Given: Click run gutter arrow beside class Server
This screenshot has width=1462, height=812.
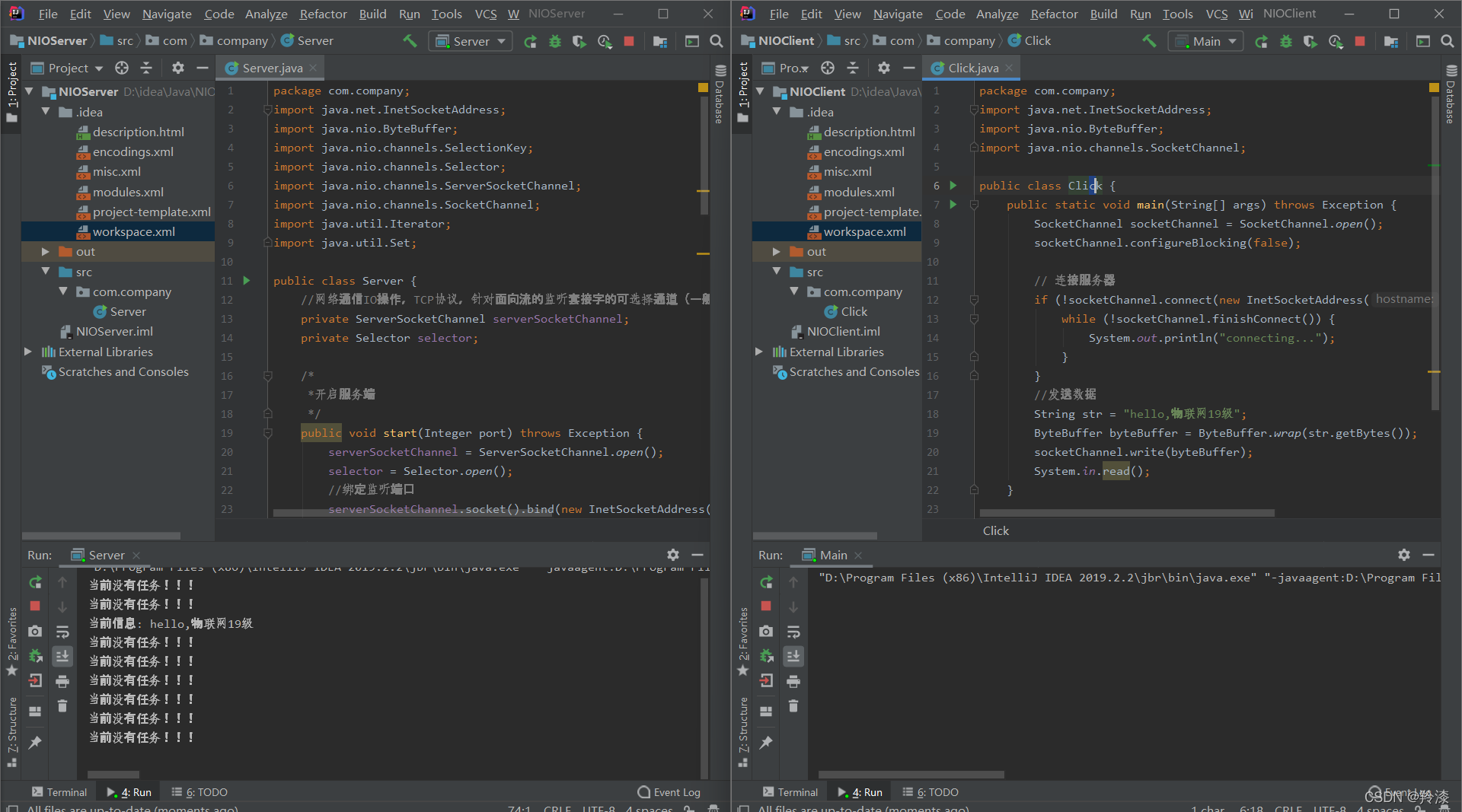Looking at the screenshot, I should coord(247,281).
